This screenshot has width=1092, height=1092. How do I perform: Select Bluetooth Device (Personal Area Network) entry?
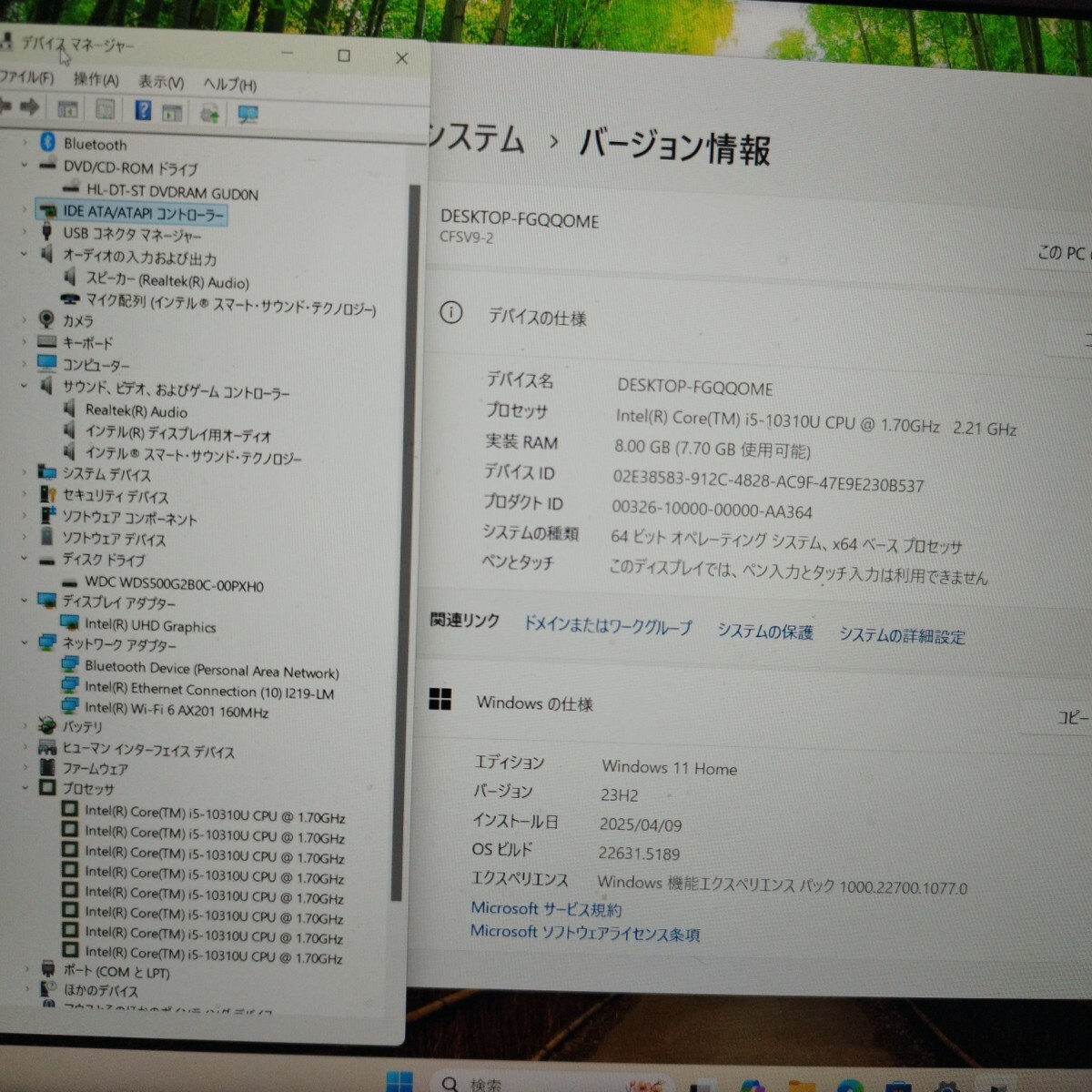(x=211, y=669)
